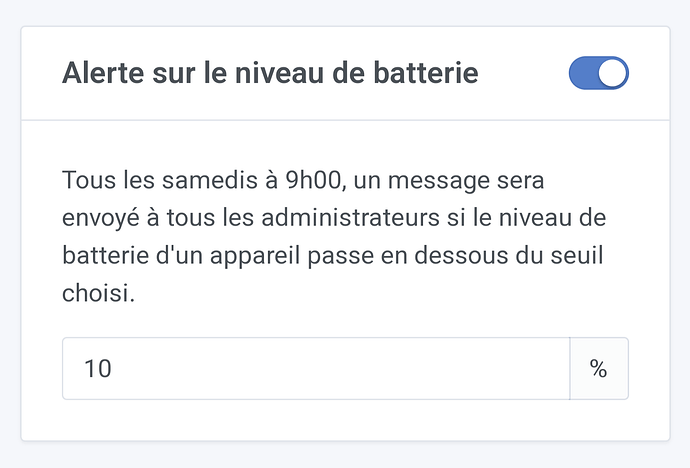Screen dimensions: 690x468
Task: Click the value 10 in the threshold field
Action: pos(98,368)
